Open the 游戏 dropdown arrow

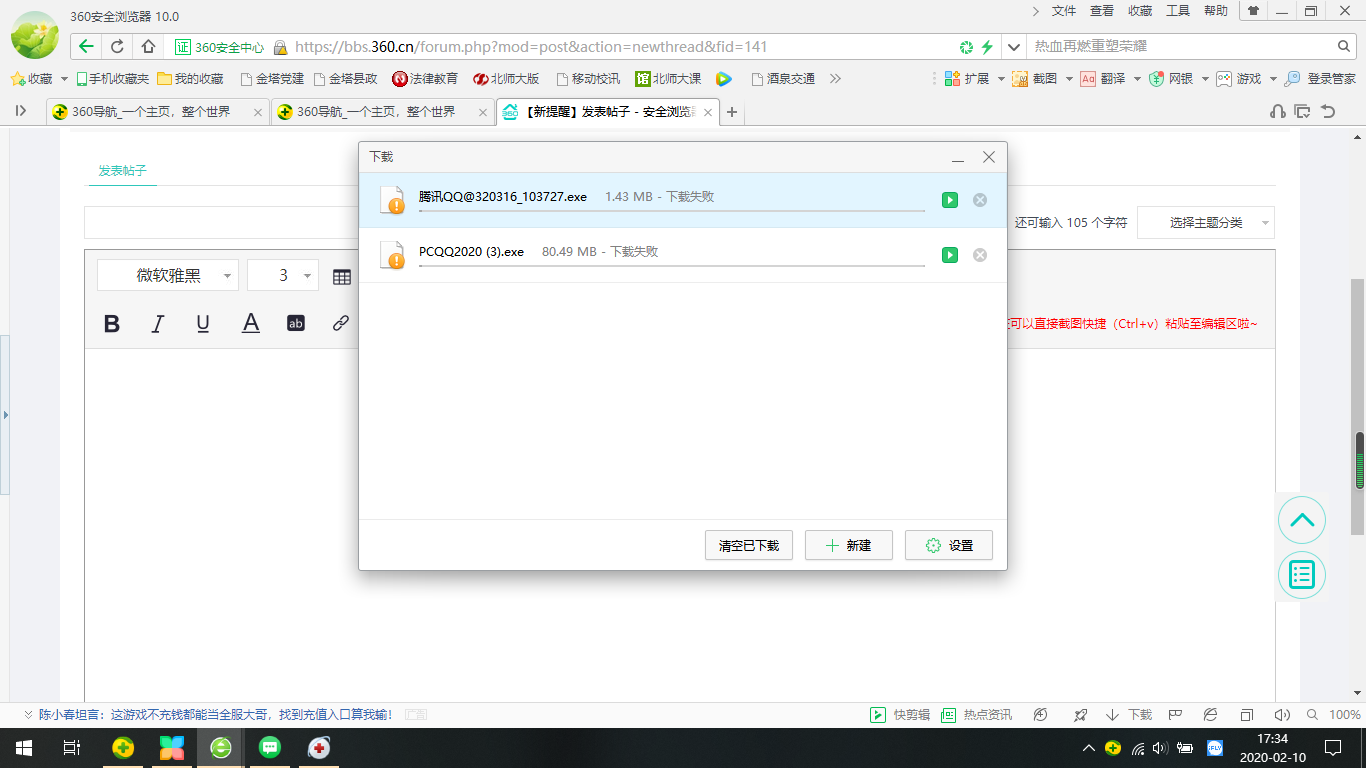pyautogui.click(x=1272, y=79)
